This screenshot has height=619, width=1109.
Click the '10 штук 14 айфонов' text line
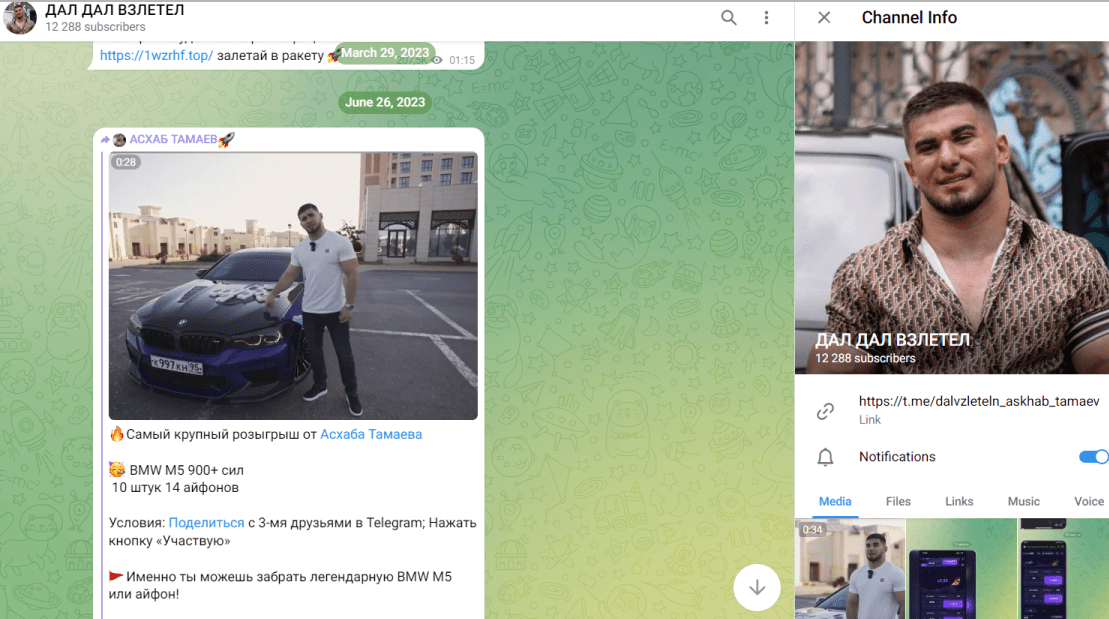coord(175,487)
